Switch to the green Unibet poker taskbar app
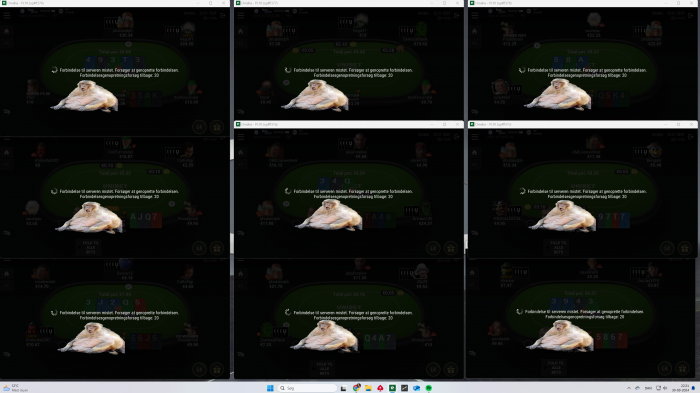Image resolution: width=700 pixels, height=393 pixels. [392, 388]
